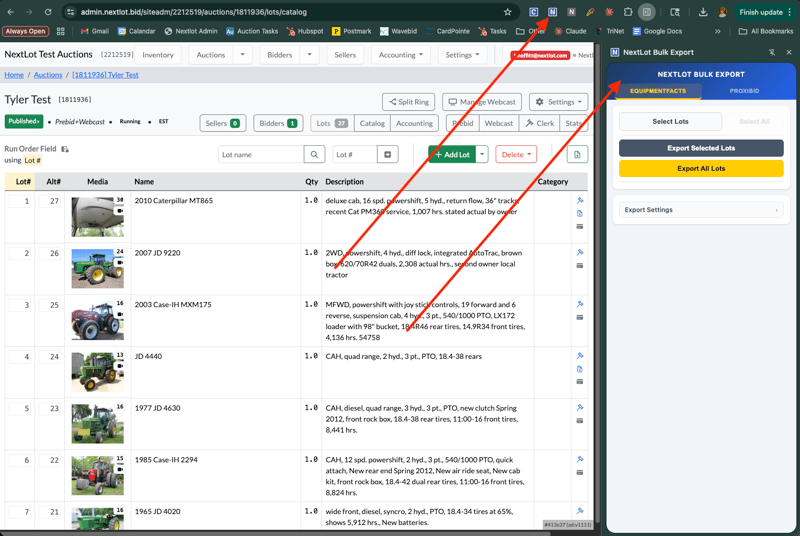This screenshot has height=536, width=800.
Task: Open the Webcast tab
Action: tap(498, 123)
